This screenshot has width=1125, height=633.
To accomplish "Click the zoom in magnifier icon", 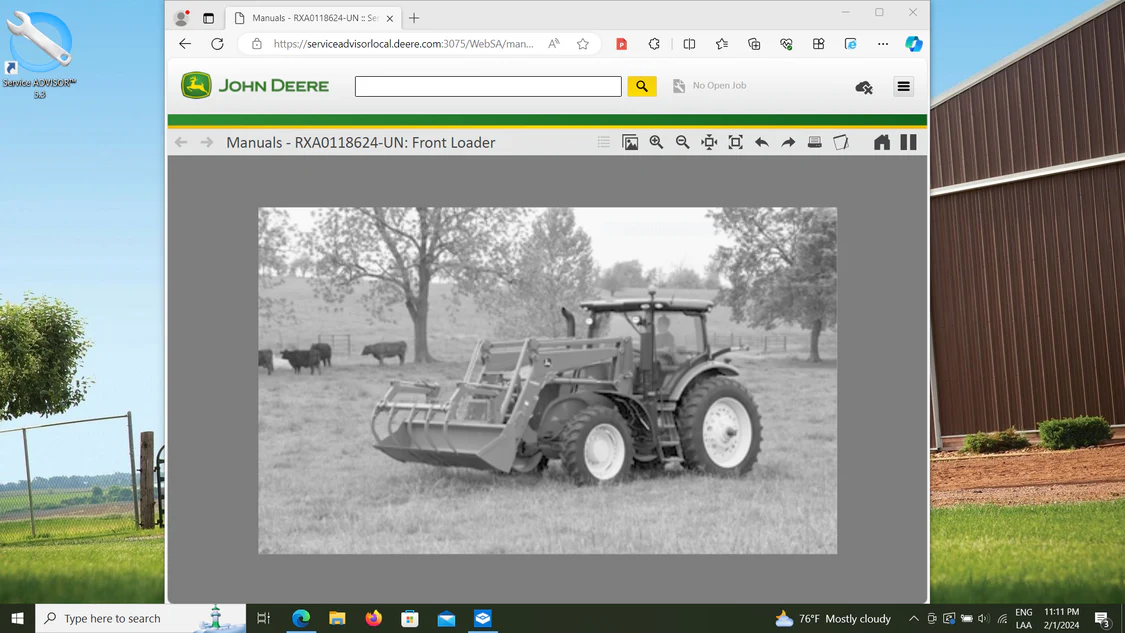I will [656, 142].
